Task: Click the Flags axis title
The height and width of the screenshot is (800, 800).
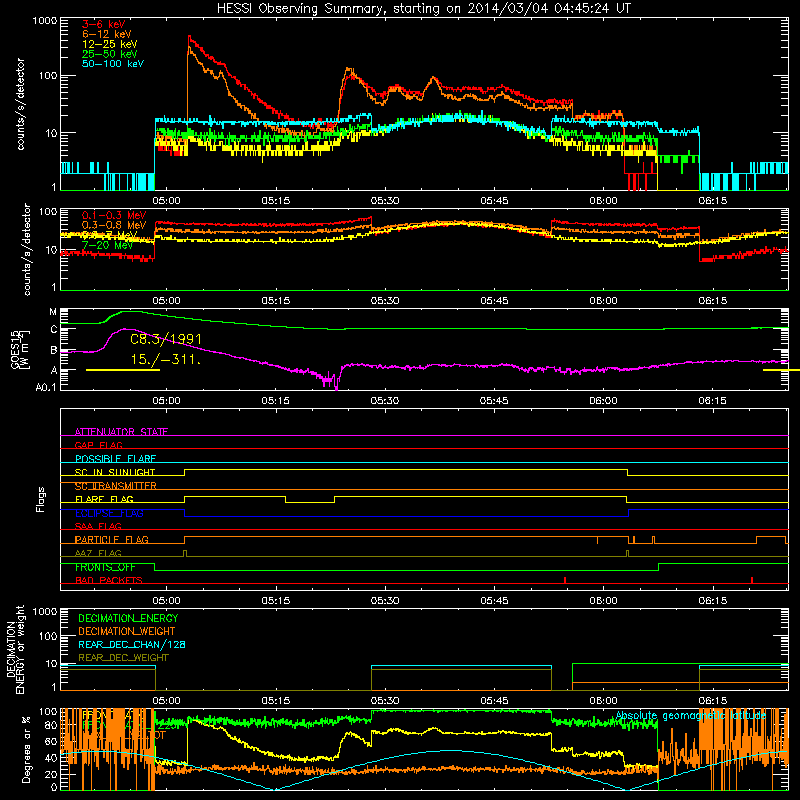Action: click(x=41, y=499)
